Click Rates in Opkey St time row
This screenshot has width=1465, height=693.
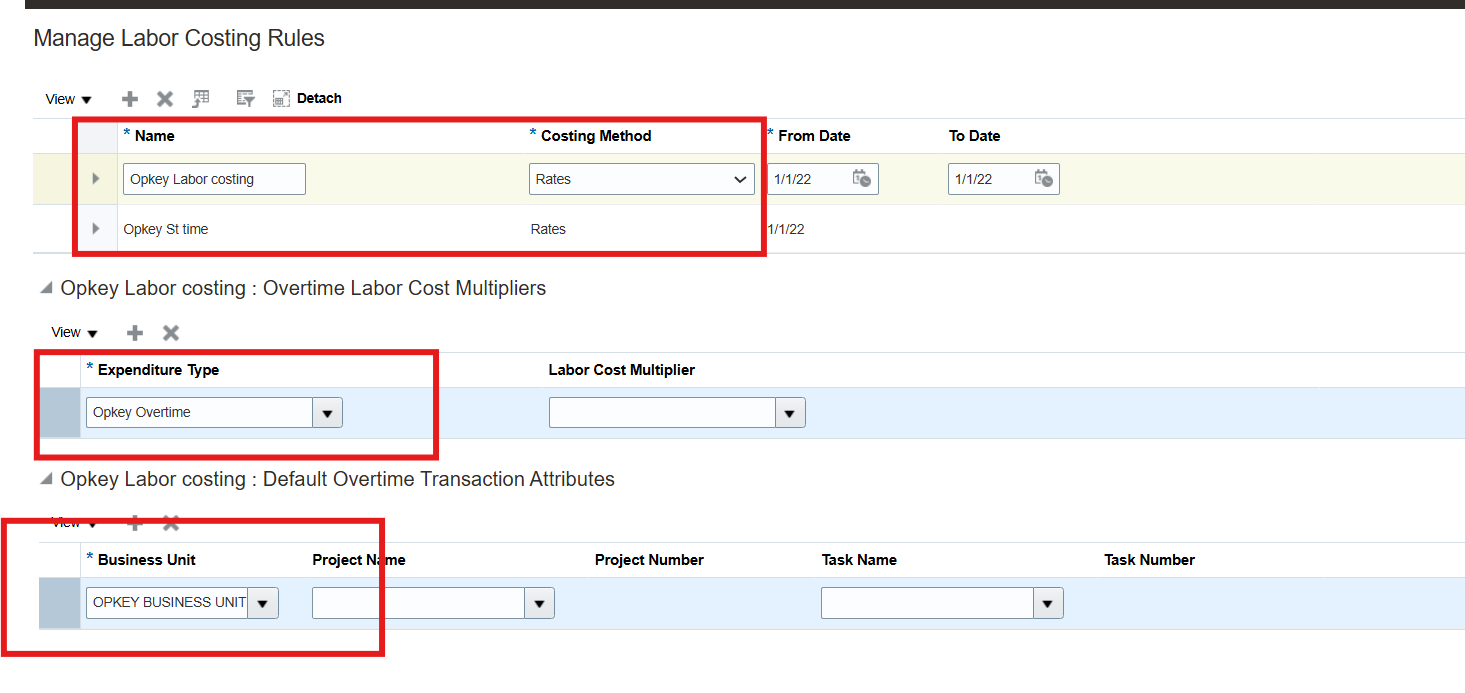click(548, 229)
